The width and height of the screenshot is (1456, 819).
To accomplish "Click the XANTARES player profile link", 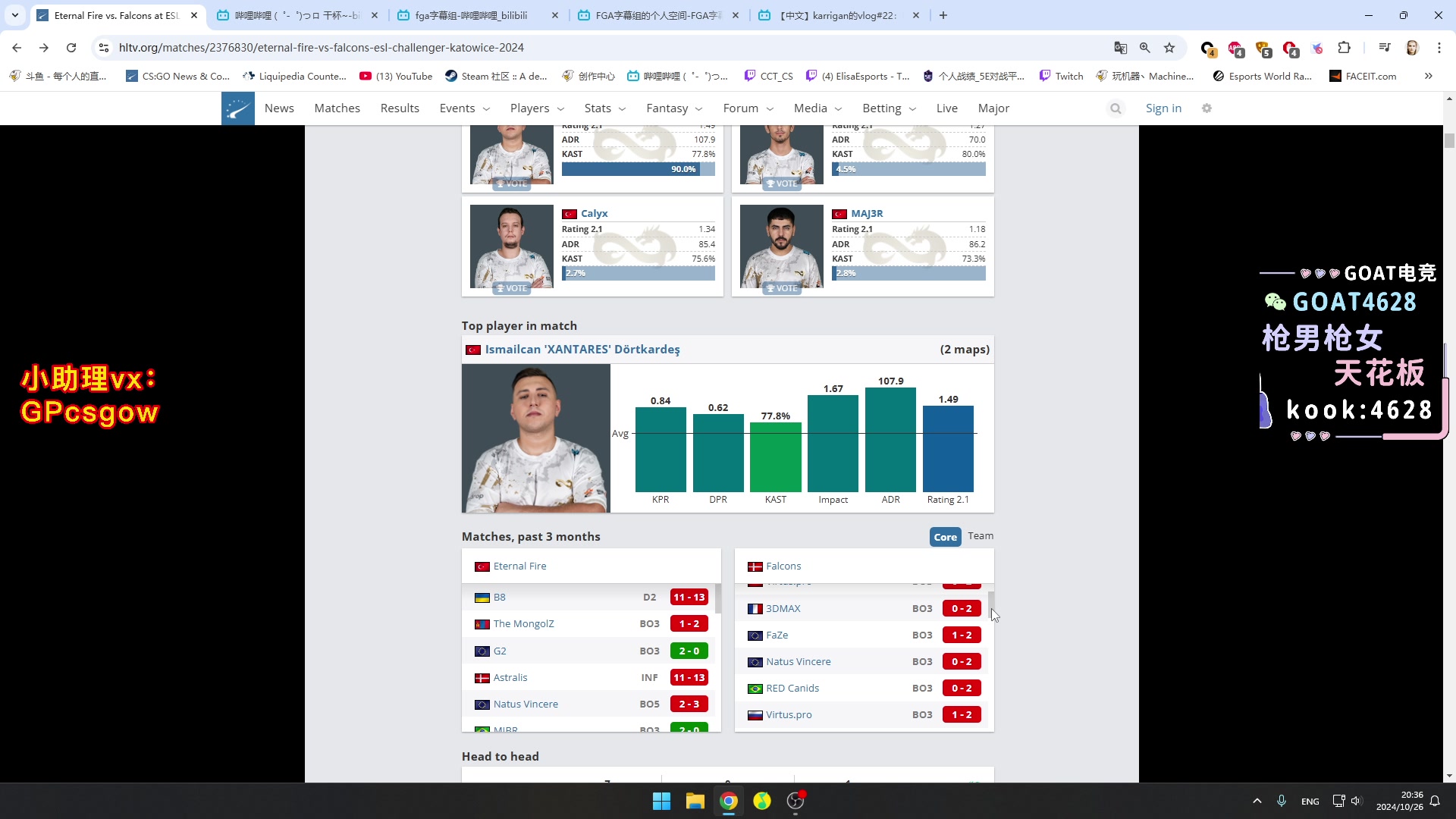I will pos(582,349).
